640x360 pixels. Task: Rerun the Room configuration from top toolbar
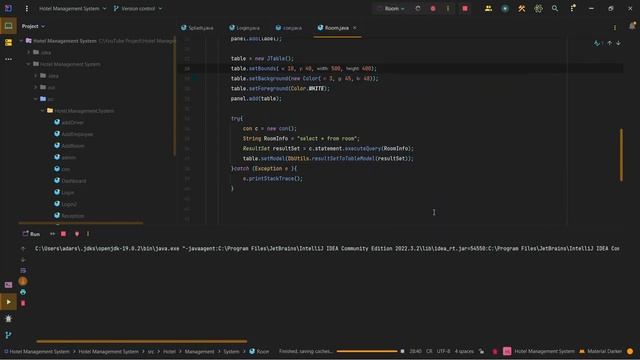tap(418, 9)
